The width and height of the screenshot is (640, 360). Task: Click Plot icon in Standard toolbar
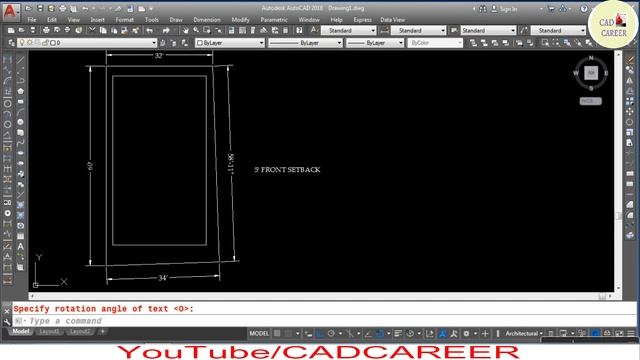(x=46, y=30)
